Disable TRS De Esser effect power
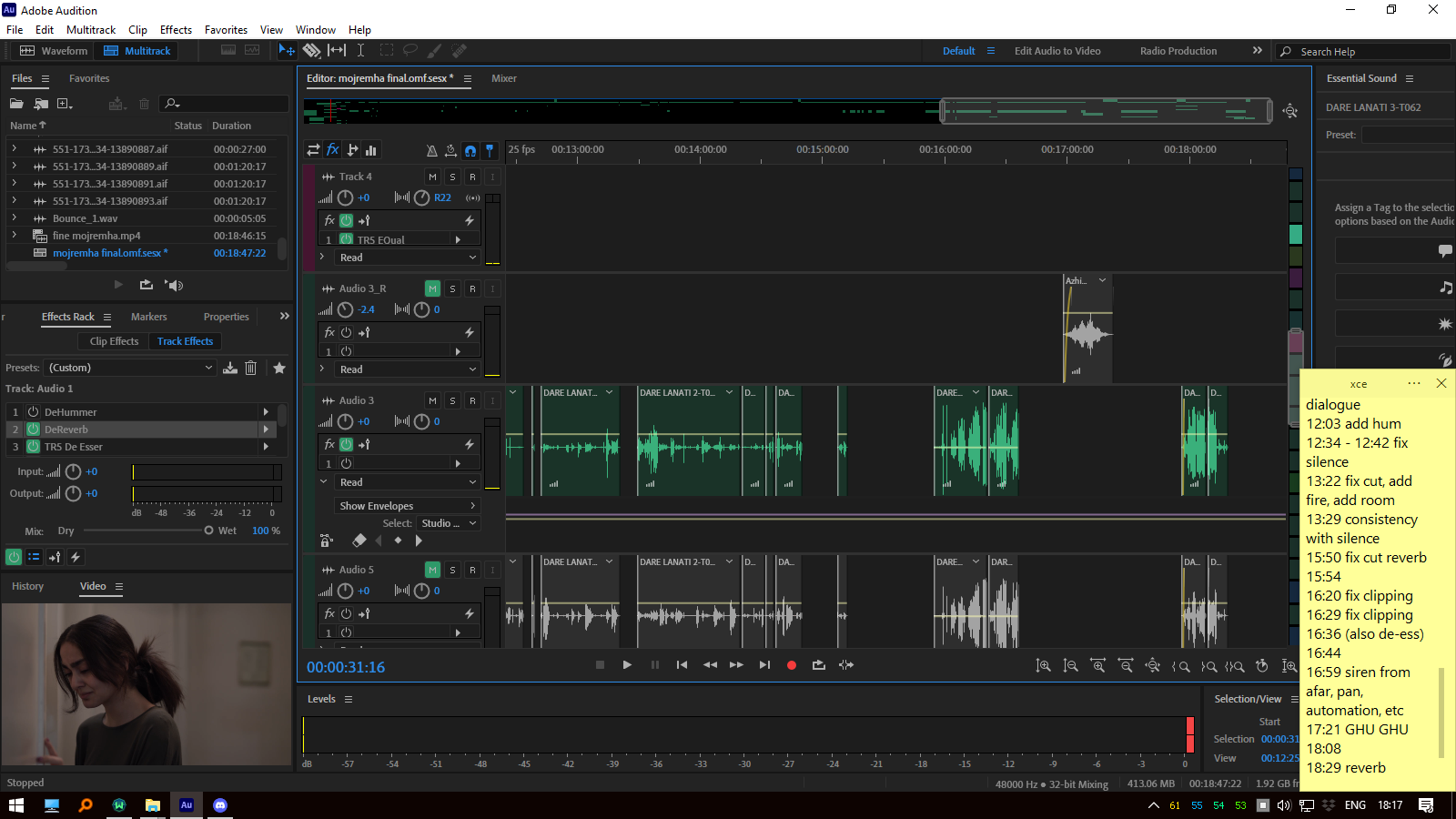 pyautogui.click(x=34, y=447)
